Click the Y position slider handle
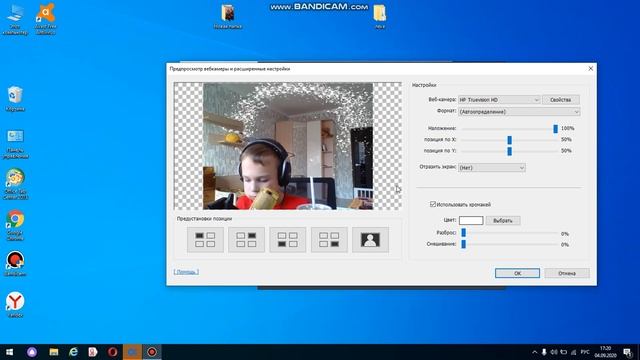The image size is (640, 360). (509, 151)
